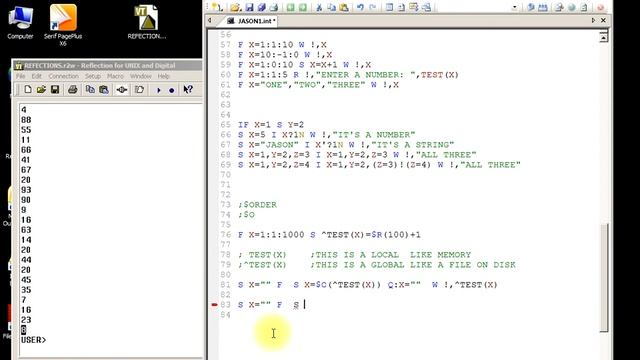The image size is (640, 360).
Task: Open Edit menu in Reflection window
Action: click(37, 76)
